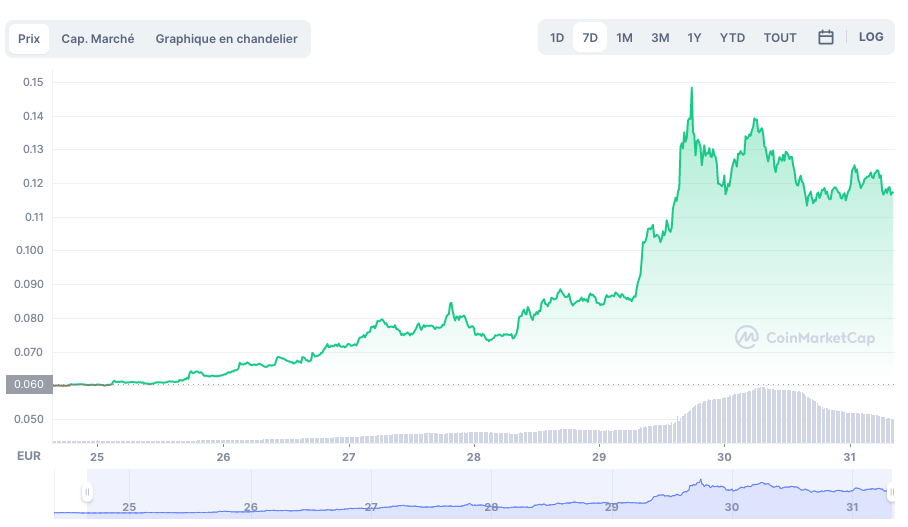
Task: Toggle the LOG scale button
Action: (x=870, y=37)
